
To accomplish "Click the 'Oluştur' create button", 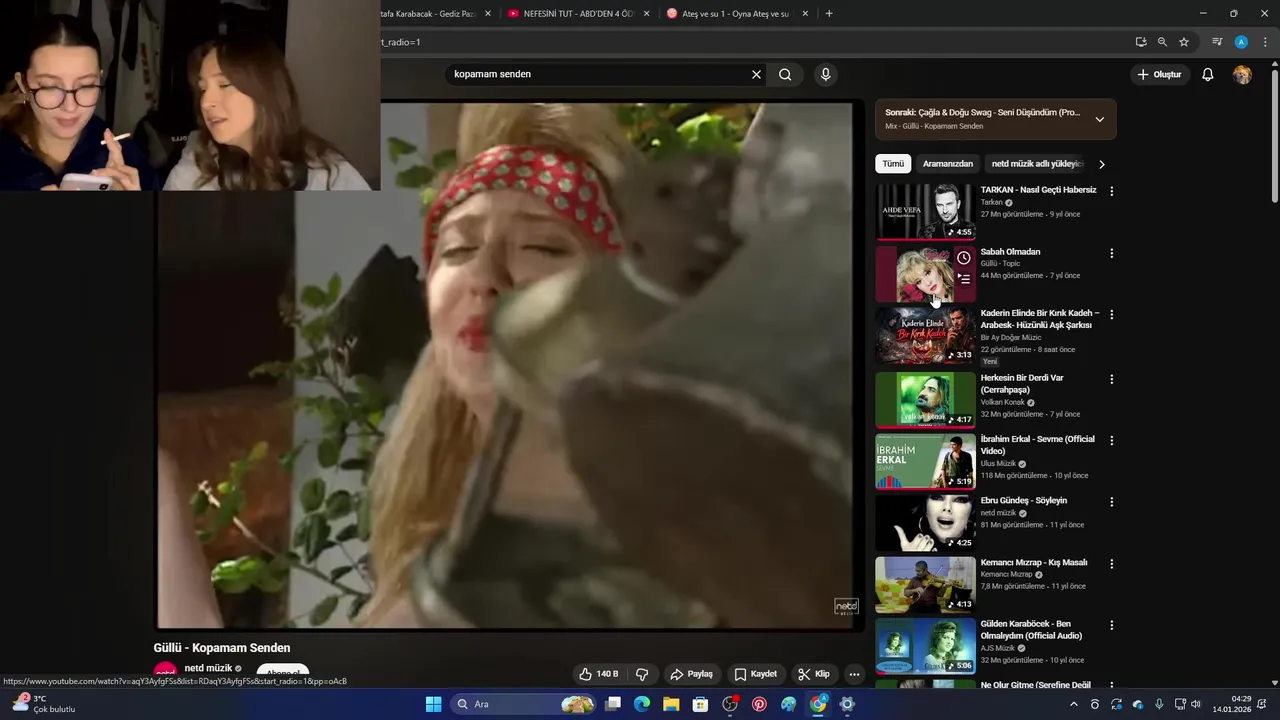I will click(1159, 74).
